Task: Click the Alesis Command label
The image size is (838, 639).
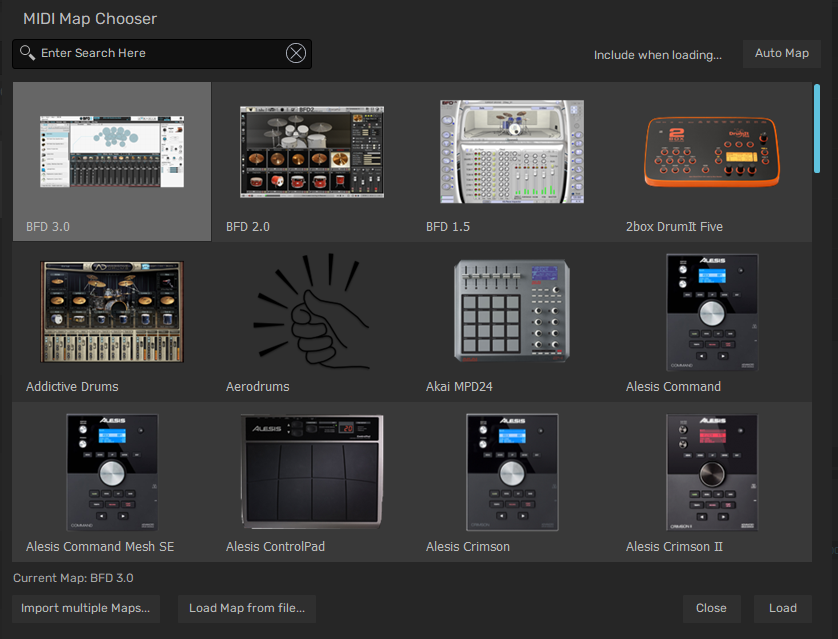Action: pos(673,386)
